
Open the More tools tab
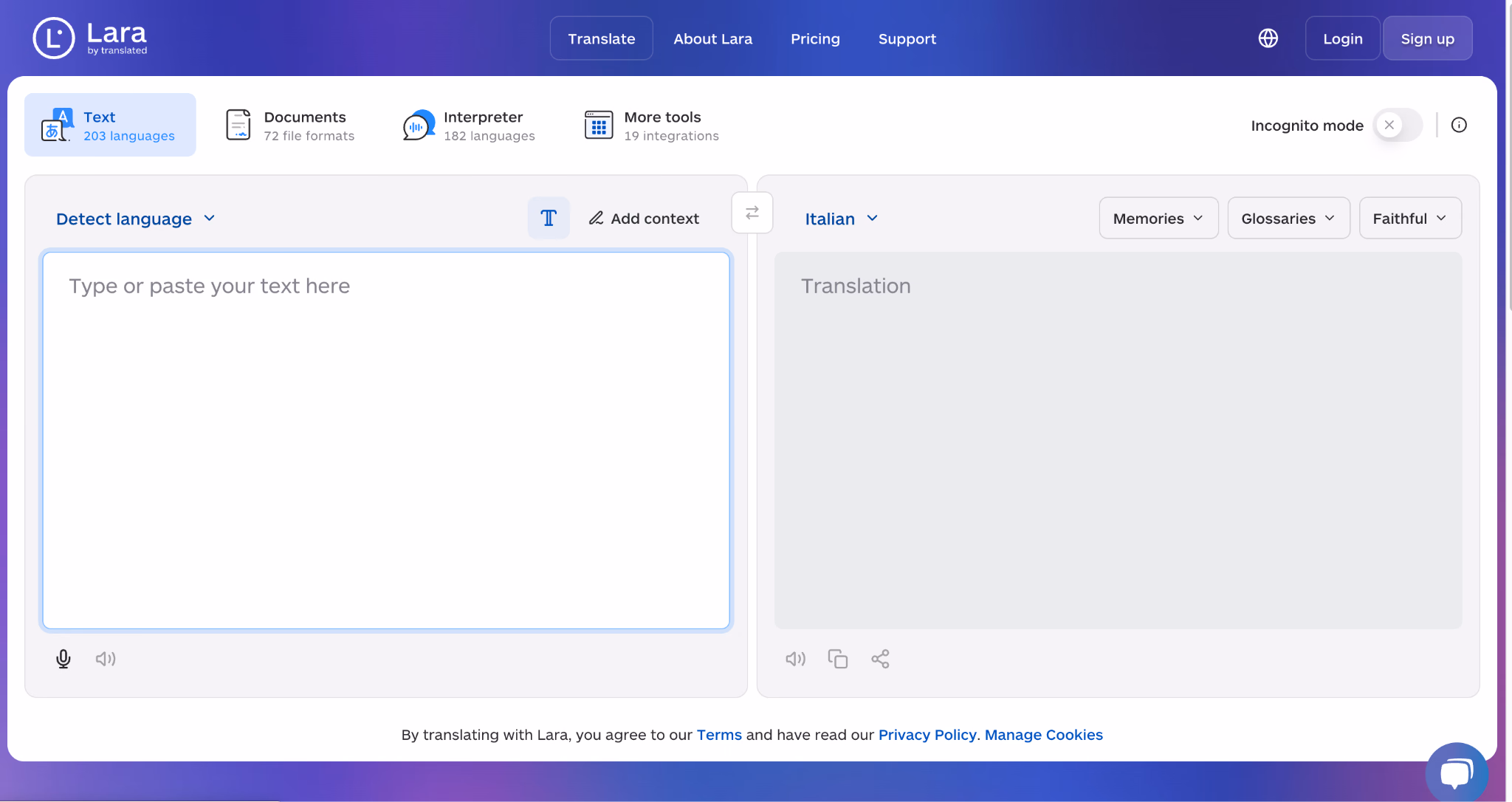coord(651,126)
